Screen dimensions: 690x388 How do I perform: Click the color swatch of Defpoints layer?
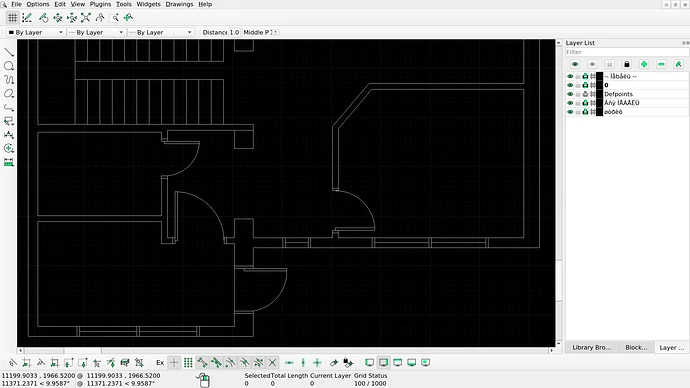[x=599, y=94]
